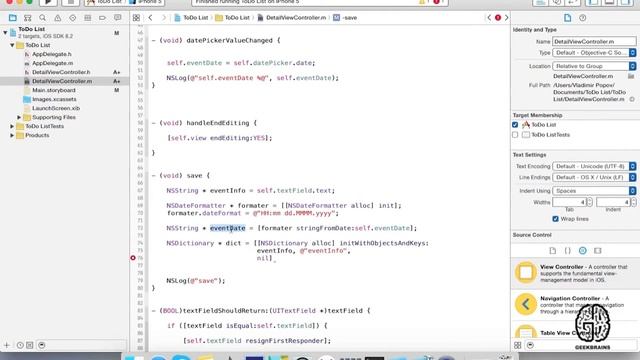Viewport: 640px width, 360px height.
Task: Open the file Type dropdown
Action: click(594, 53)
